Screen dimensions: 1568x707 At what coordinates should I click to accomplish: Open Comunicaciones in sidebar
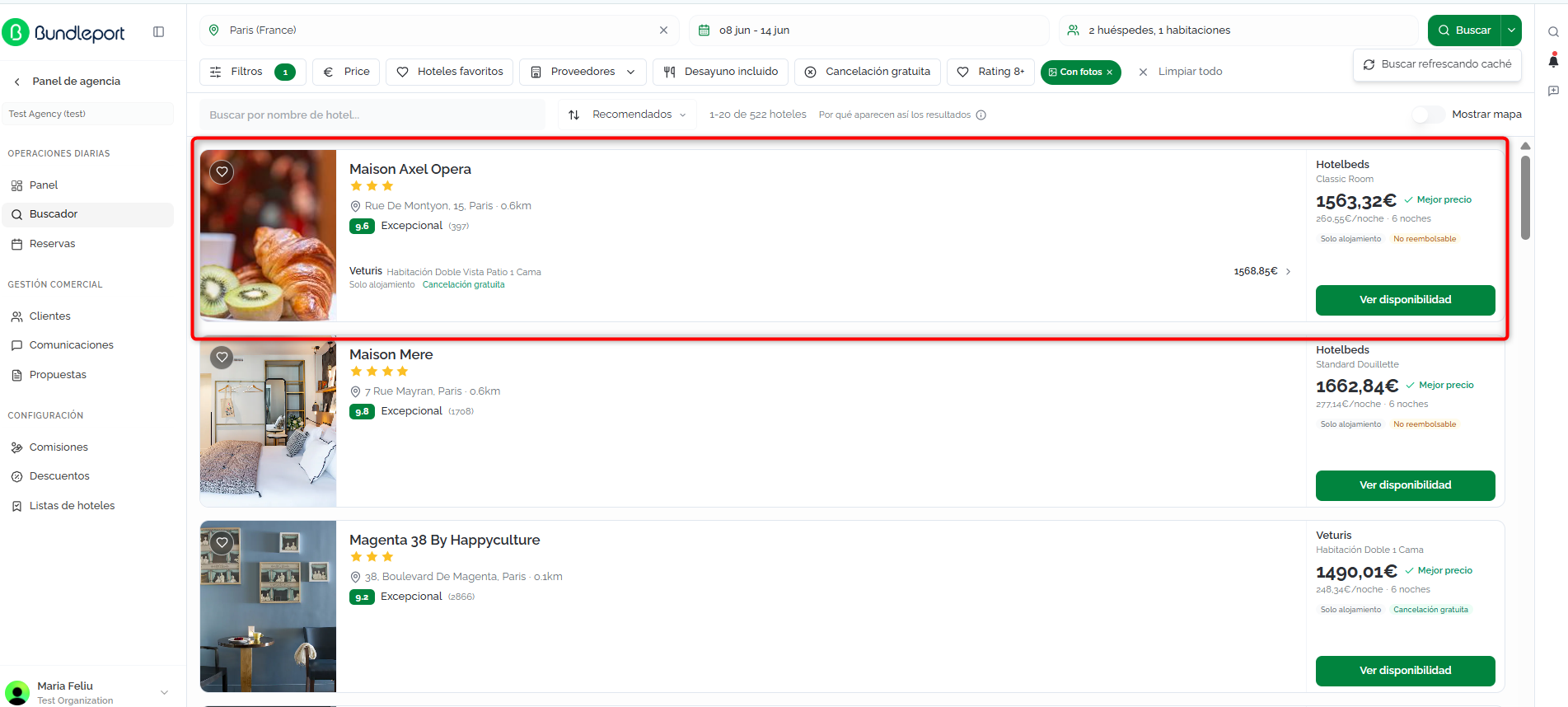pyautogui.click(x=87, y=345)
